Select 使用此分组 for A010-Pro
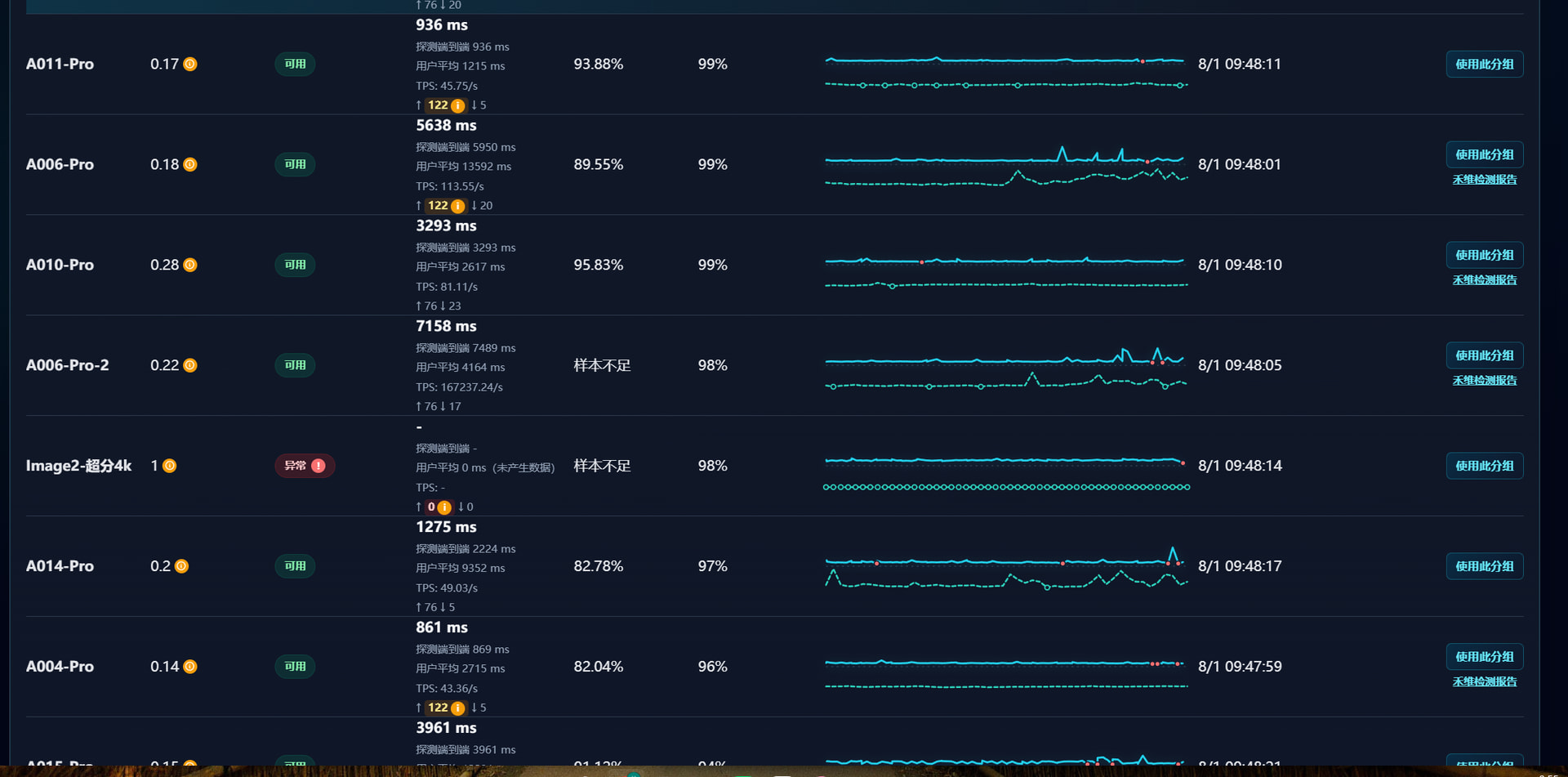 1484,255
